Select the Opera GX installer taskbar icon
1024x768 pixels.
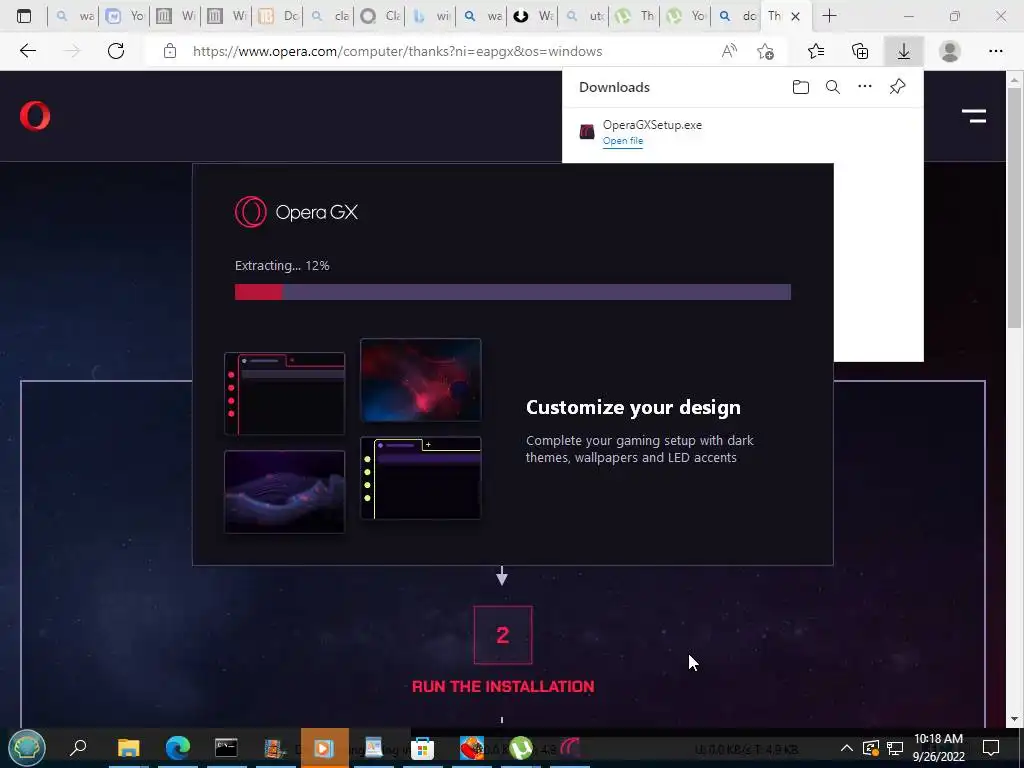pos(569,748)
